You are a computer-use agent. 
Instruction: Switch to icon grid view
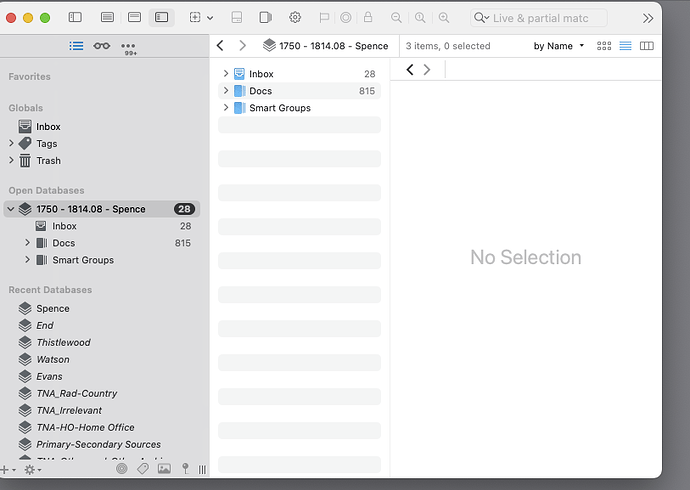[604, 46]
